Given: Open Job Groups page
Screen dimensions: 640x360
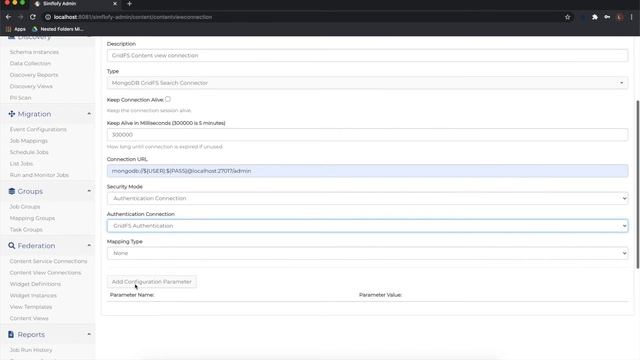Looking at the screenshot, I should click(25, 207).
